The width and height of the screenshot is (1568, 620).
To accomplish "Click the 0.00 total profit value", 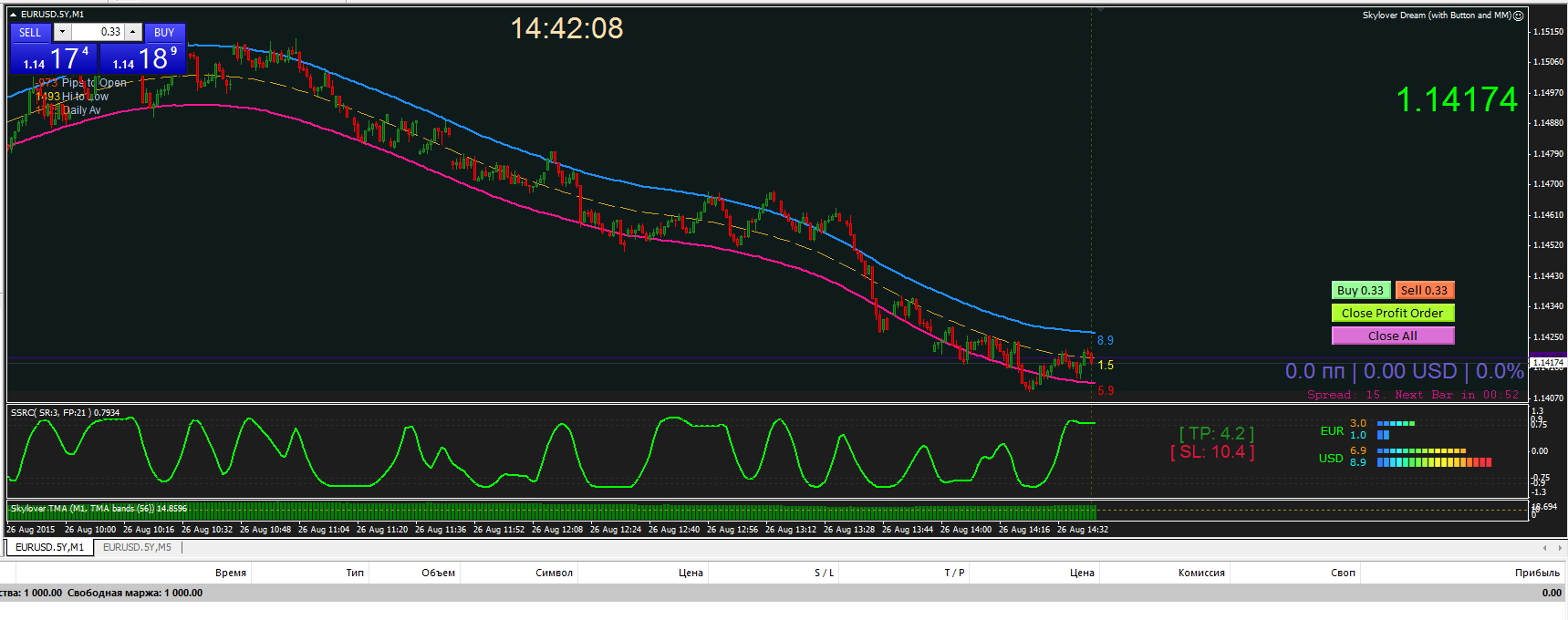I will tap(1552, 593).
